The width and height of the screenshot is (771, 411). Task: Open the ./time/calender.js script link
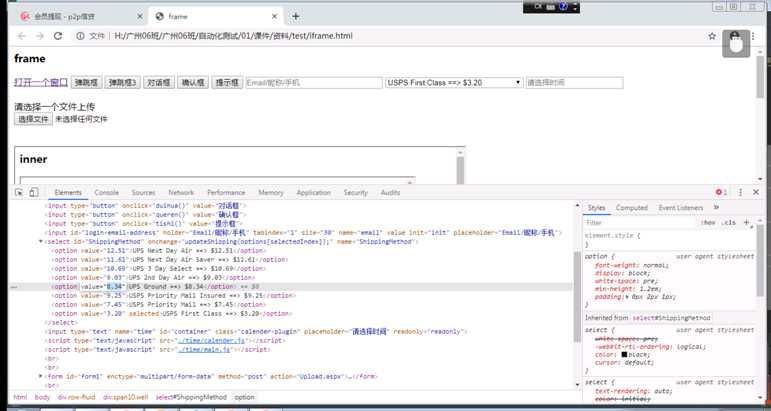point(211,340)
